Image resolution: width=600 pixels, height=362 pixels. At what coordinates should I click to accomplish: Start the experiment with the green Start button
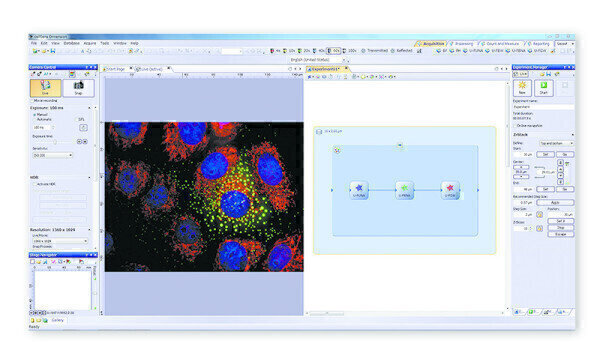(x=543, y=88)
